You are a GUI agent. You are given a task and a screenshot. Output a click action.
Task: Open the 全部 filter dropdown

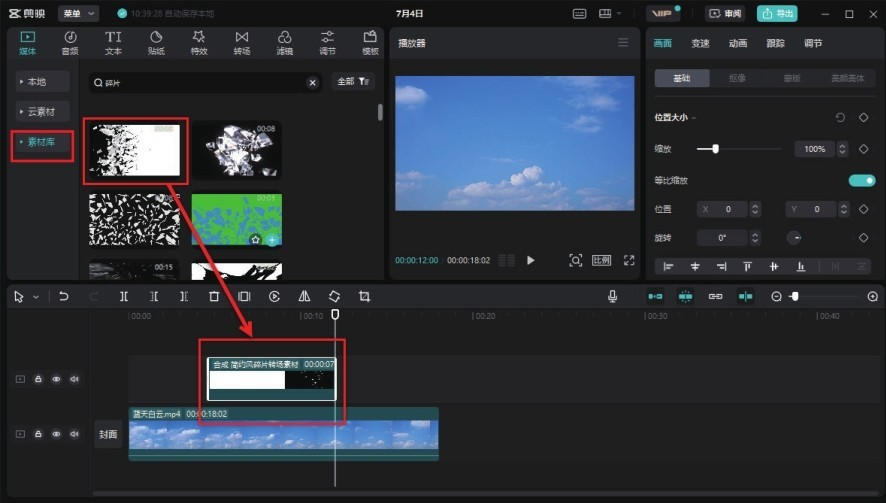353,81
